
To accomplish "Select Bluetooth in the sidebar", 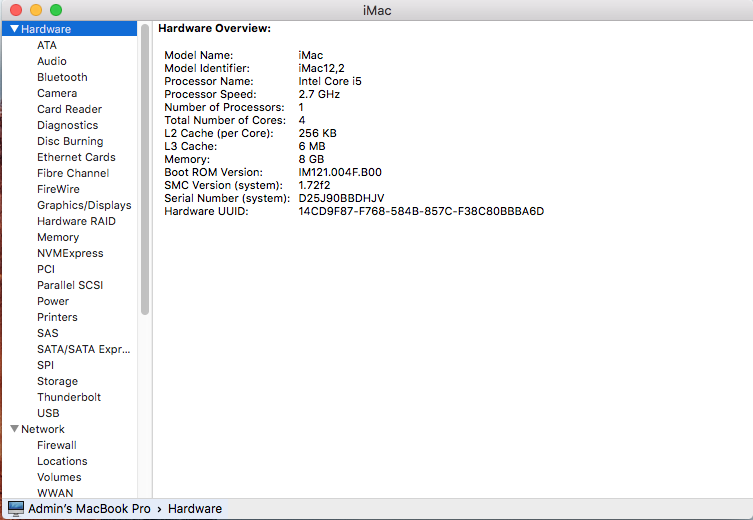I will 62,77.
